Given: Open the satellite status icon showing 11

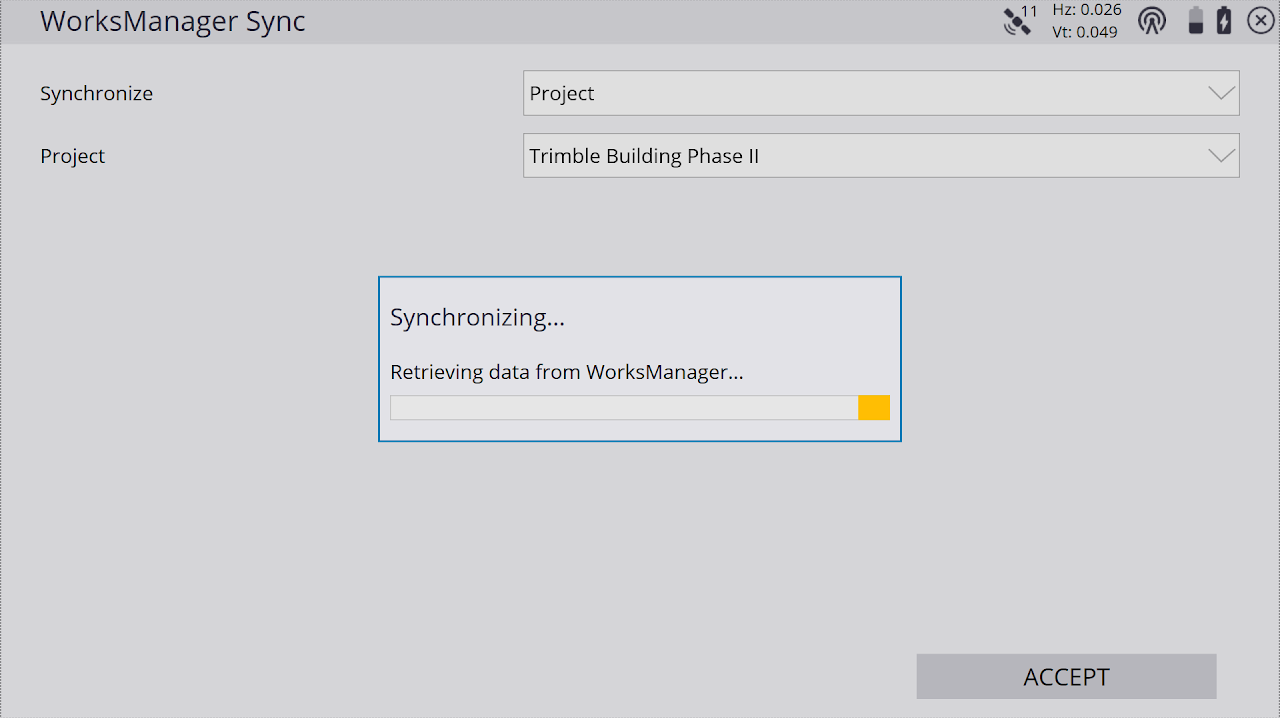Looking at the screenshot, I should click(1021, 21).
